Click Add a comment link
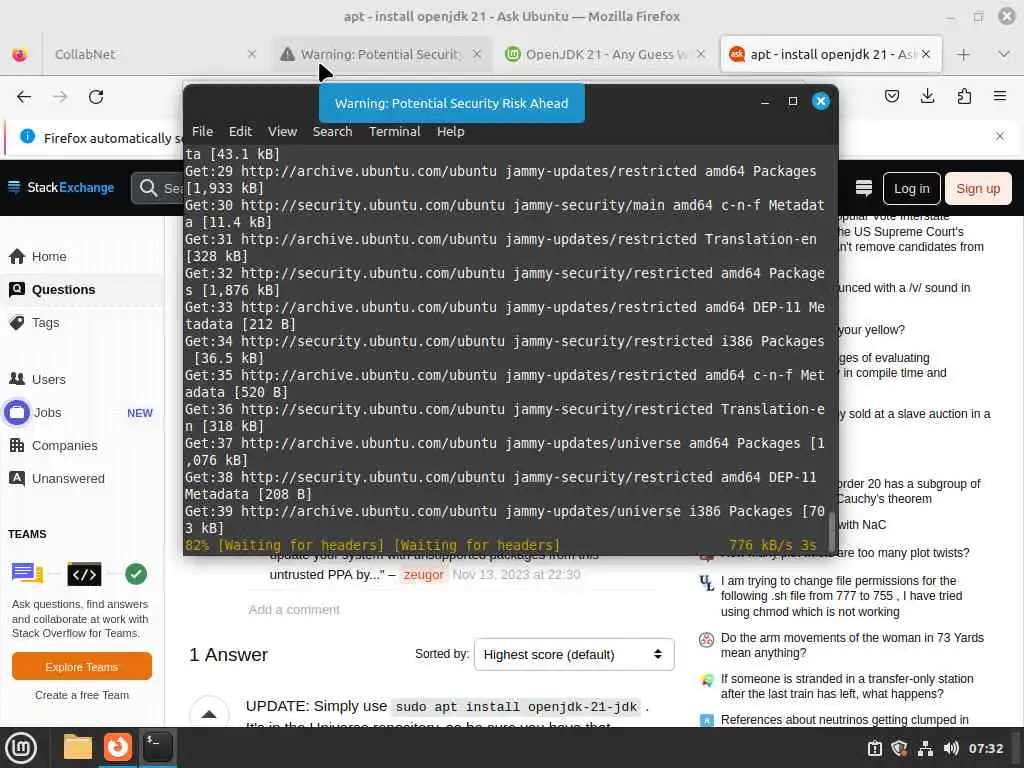Screen dimensions: 1024x768 tap(294, 609)
